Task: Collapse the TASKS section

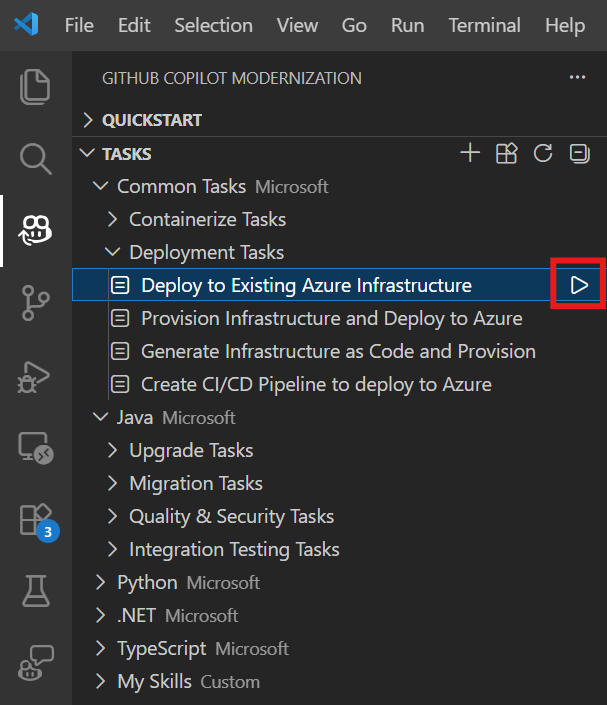Action: [87, 153]
